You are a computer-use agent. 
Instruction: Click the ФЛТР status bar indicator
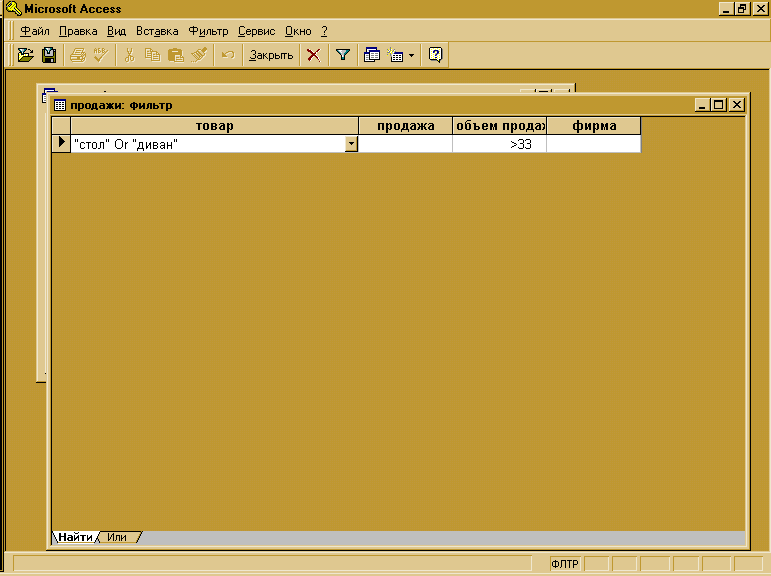click(x=564, y=564)
